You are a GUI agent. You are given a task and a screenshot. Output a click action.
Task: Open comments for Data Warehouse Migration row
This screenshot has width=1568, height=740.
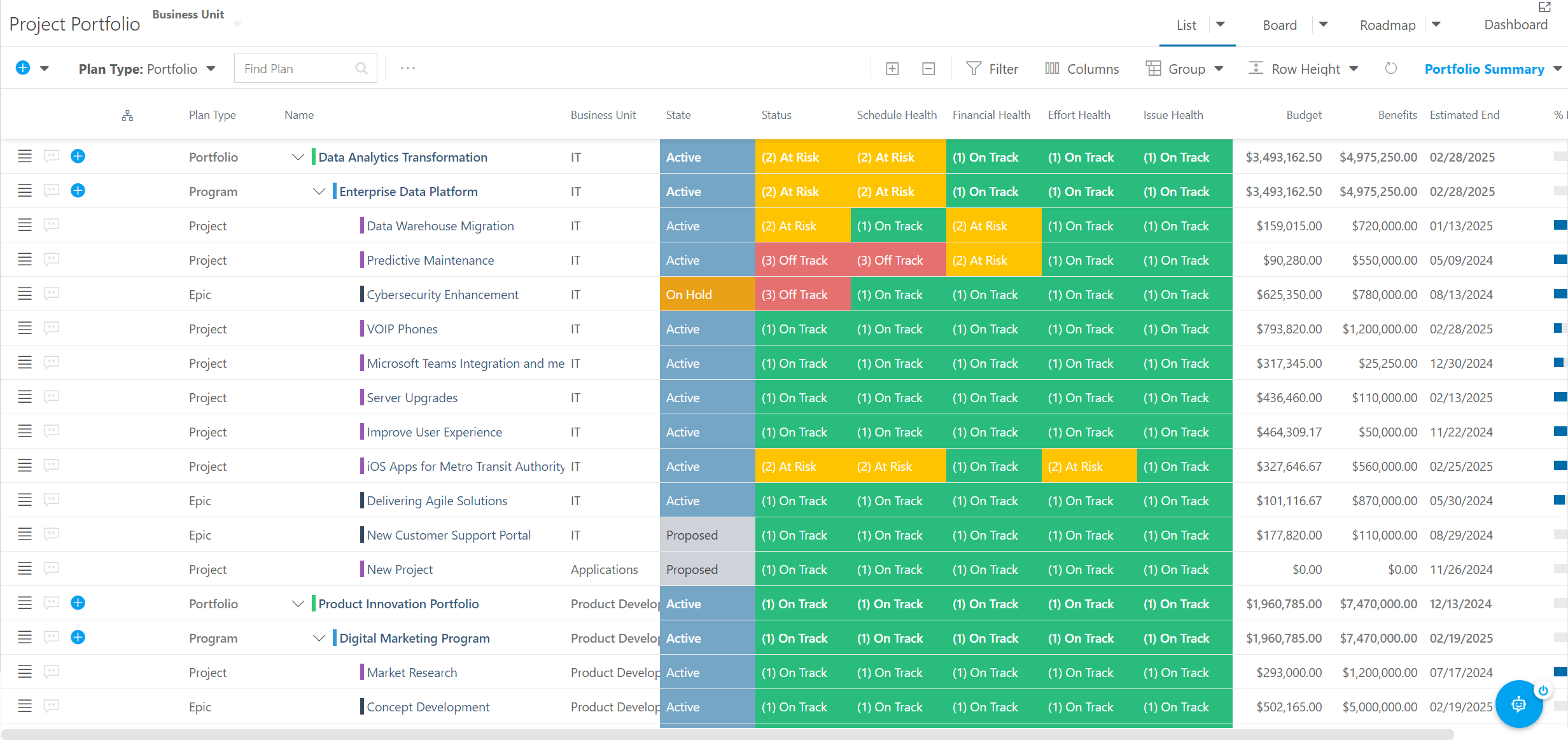click(52, 225)
